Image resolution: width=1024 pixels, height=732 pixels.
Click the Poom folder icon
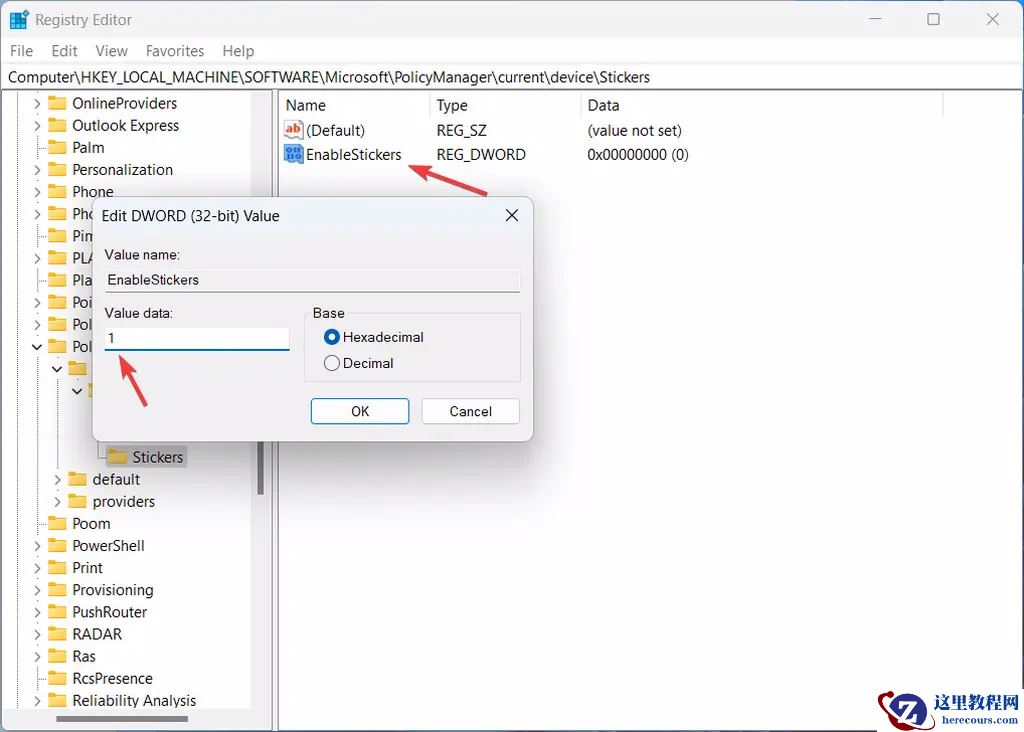coord(57,524)
